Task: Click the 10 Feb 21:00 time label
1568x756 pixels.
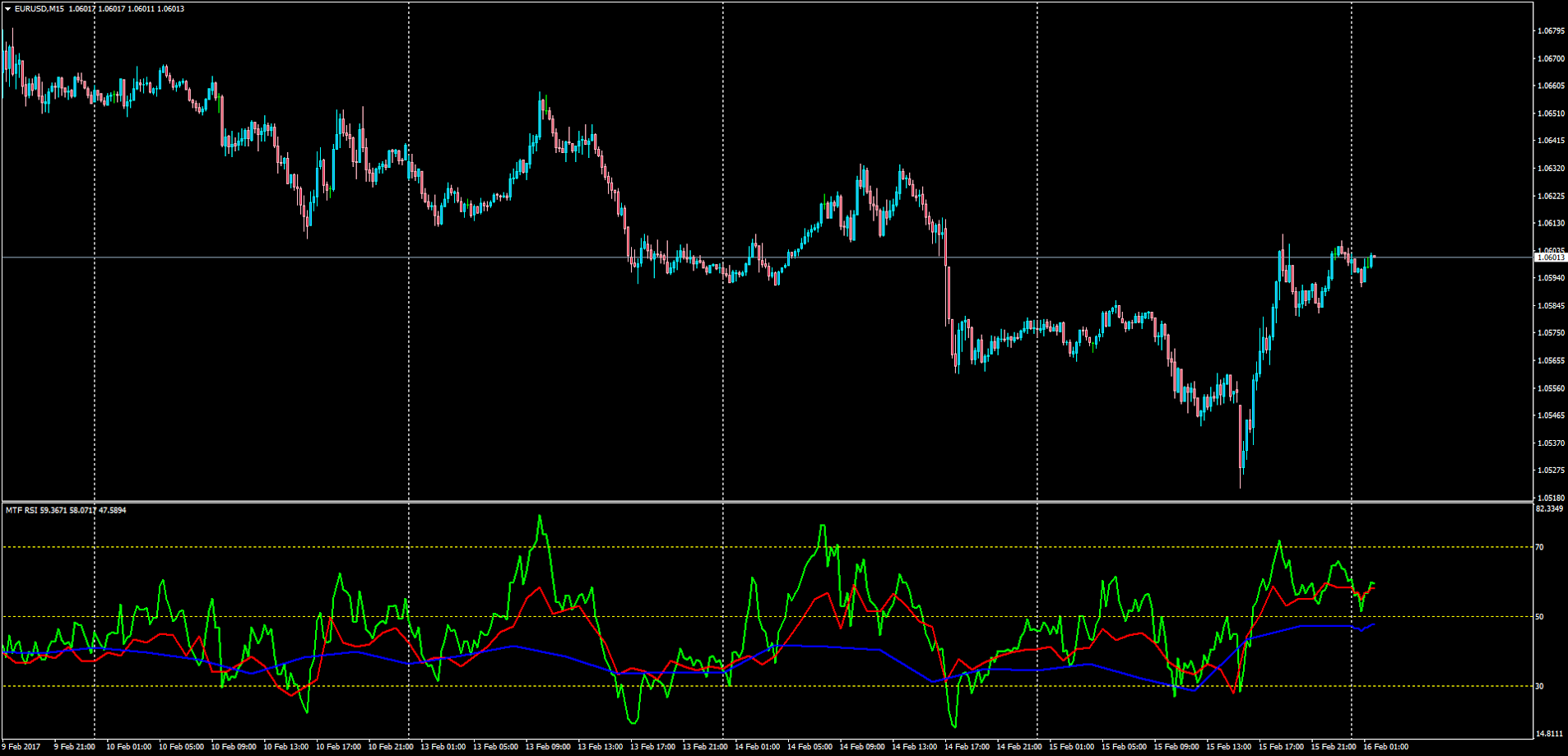Action: pos(391,747)
